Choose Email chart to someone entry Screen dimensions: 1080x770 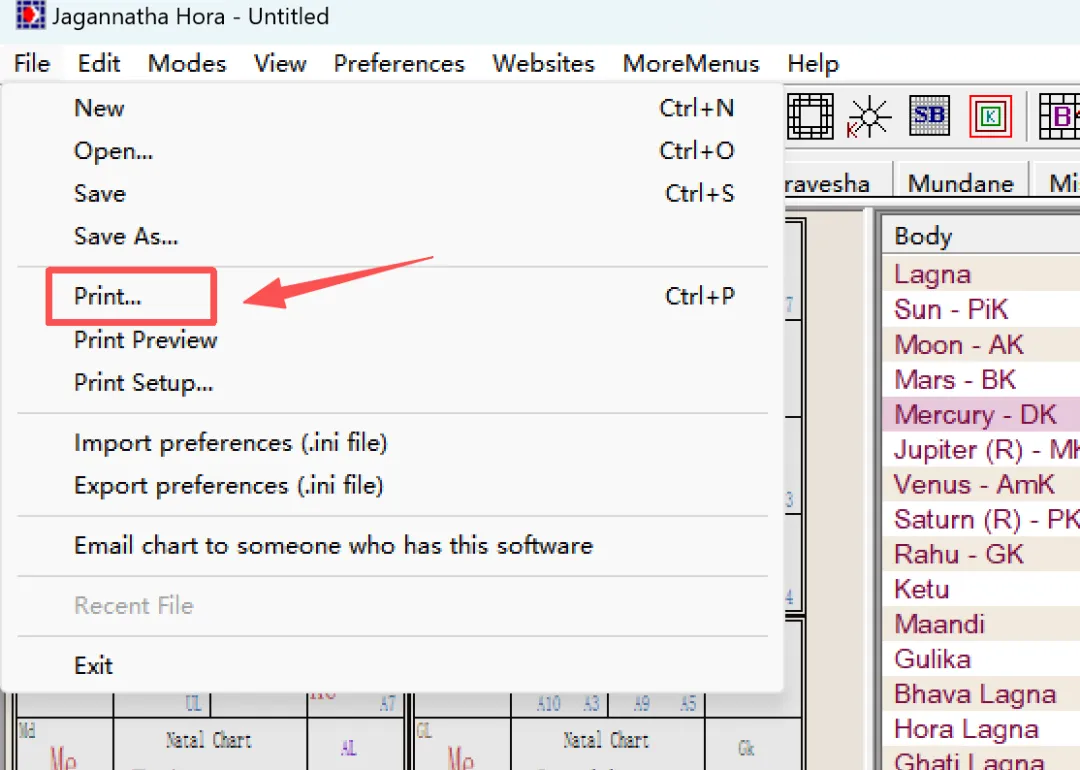pyautogui.click(x=393, y=545)
